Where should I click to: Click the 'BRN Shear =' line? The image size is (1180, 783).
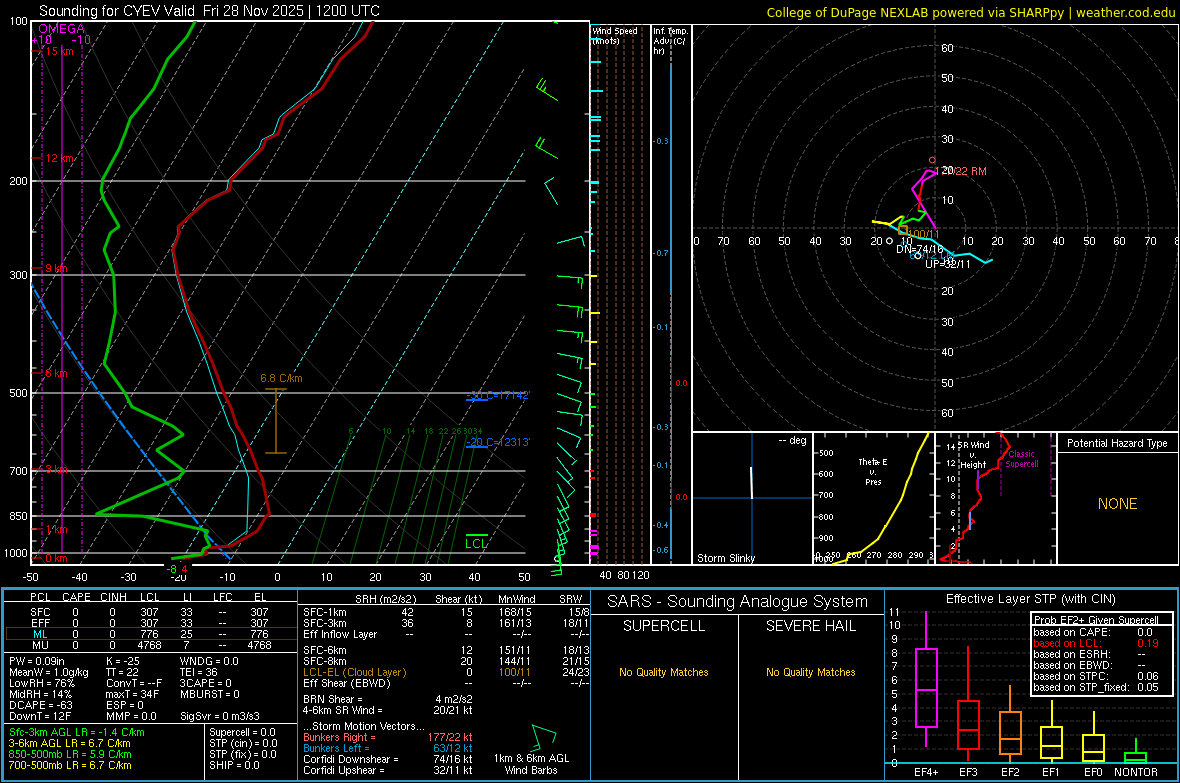388,699
